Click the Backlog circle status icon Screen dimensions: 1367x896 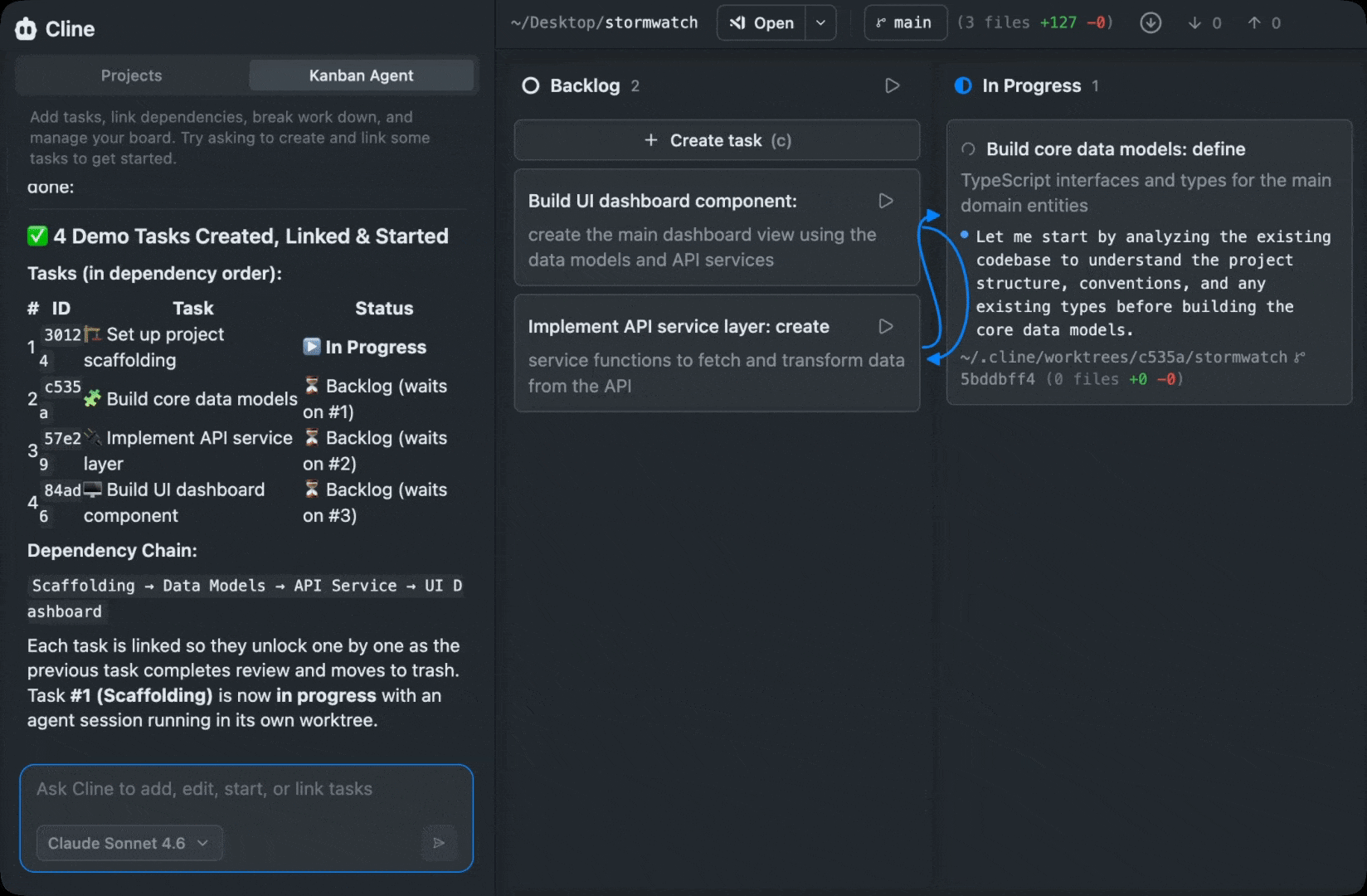530,85
